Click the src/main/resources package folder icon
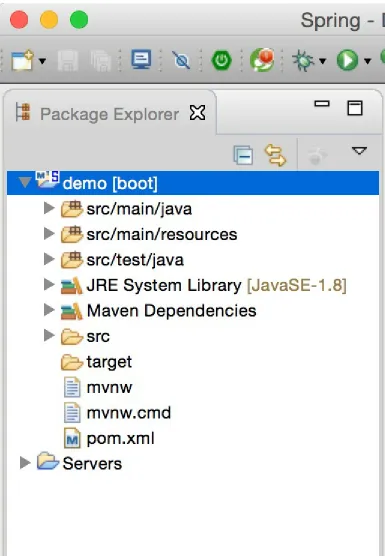The image size is (385, 556). click(72, 234)
